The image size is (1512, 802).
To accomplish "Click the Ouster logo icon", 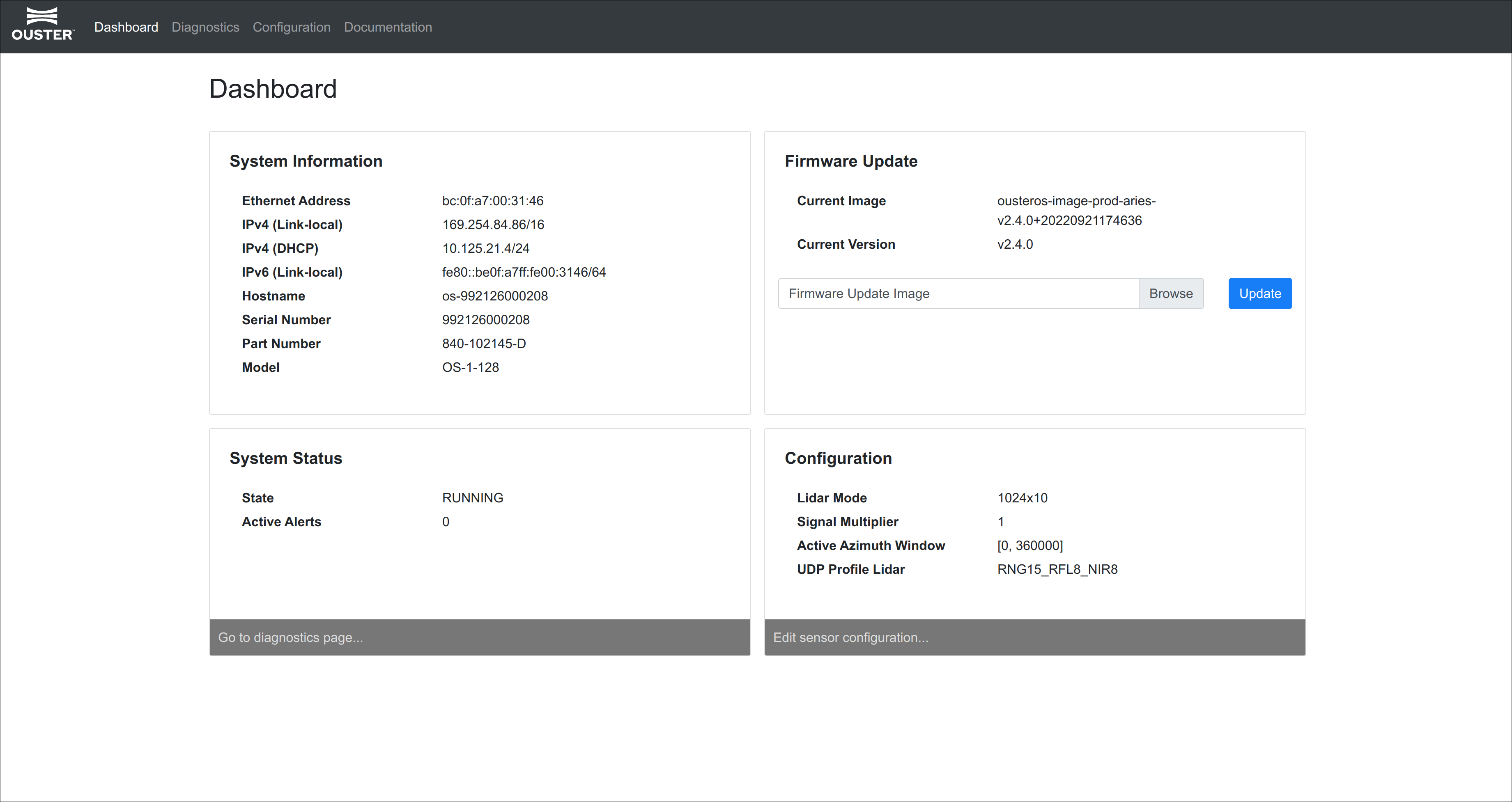I will pyautogui.click(x=43, y=24).
